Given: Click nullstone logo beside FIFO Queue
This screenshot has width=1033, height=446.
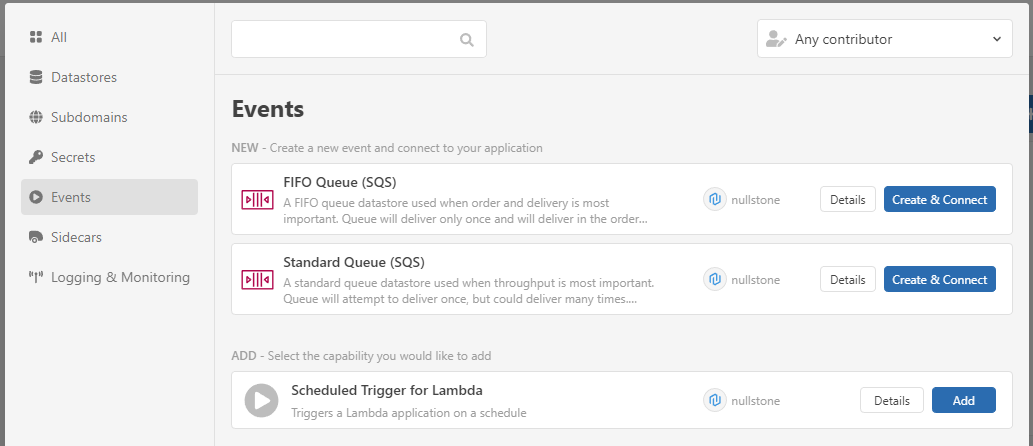Looking at the screenshot, I should tap(714, 199).
